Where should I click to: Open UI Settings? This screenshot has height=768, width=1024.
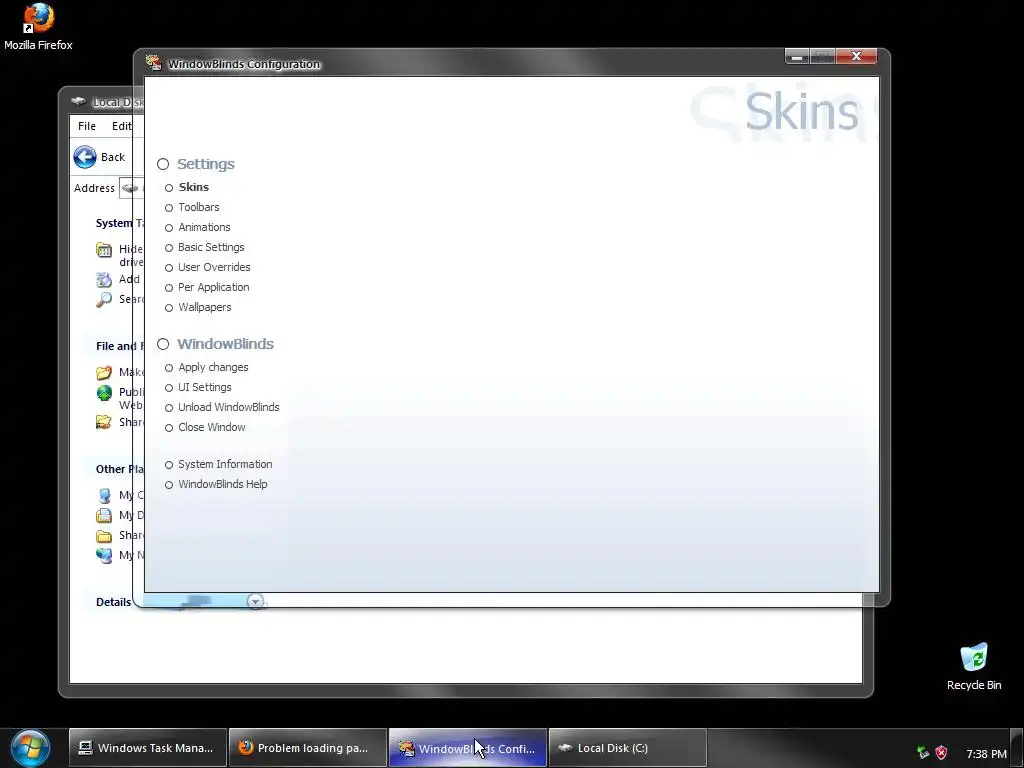pos(204,387)
